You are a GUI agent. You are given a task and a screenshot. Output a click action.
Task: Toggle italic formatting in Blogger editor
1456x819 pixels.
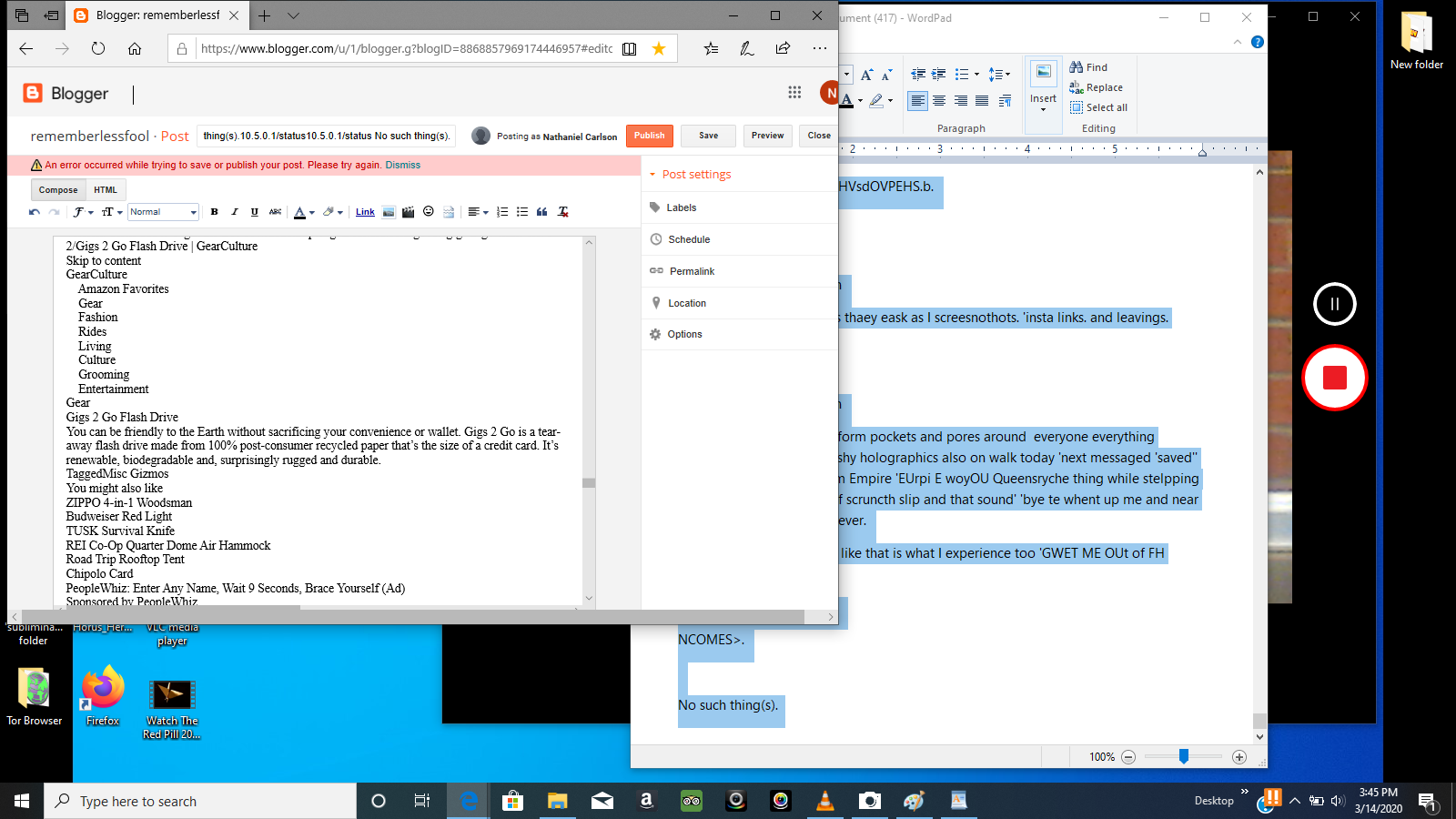point(235,212)
